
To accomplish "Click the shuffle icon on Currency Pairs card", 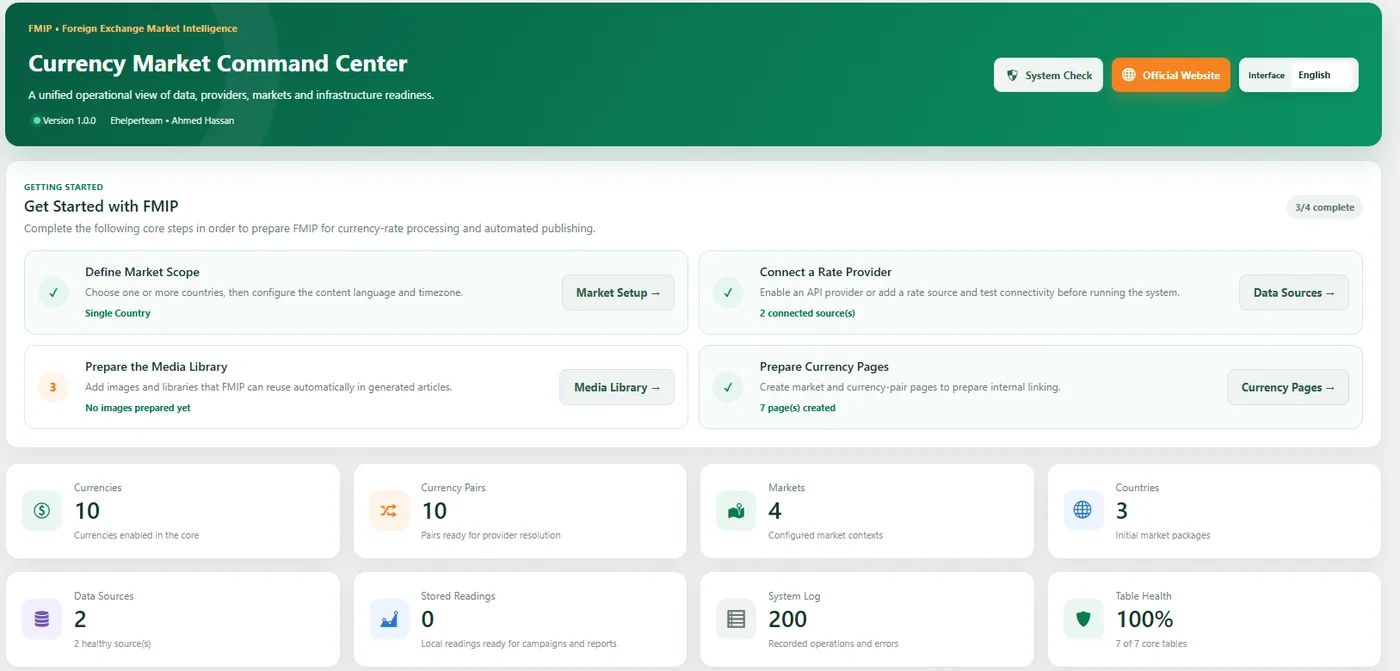I will pyautogui.click(x=389, y=510).
